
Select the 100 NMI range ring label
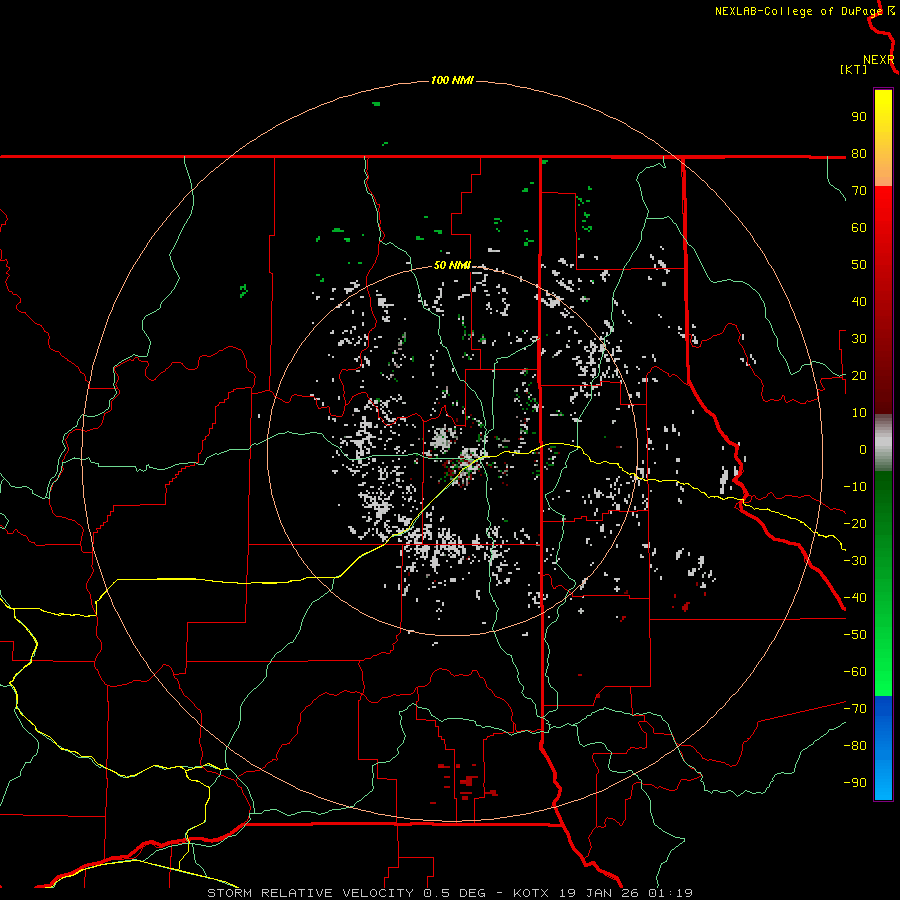[x=452, y=80]
